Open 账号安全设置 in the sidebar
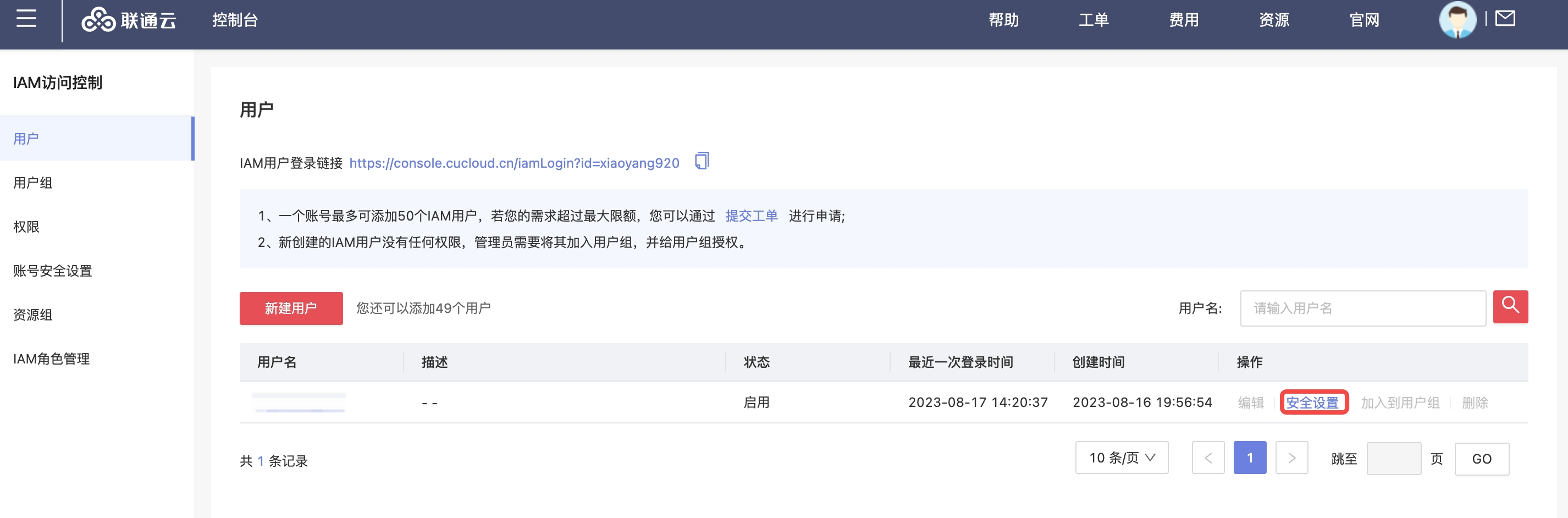Image resolution: width=1568 pixels, height=518 pixels. click(x=52, y=271)
